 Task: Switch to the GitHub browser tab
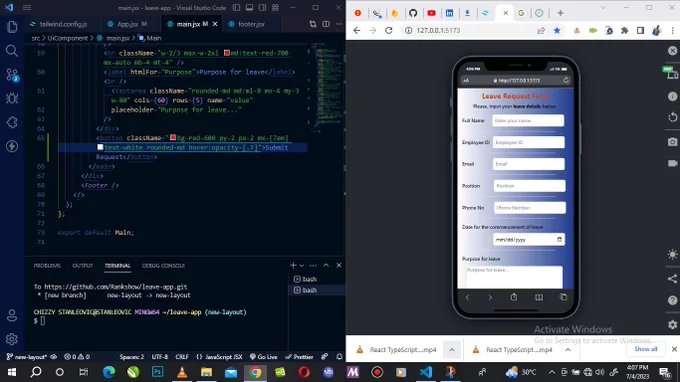click(x=413, y=13)
